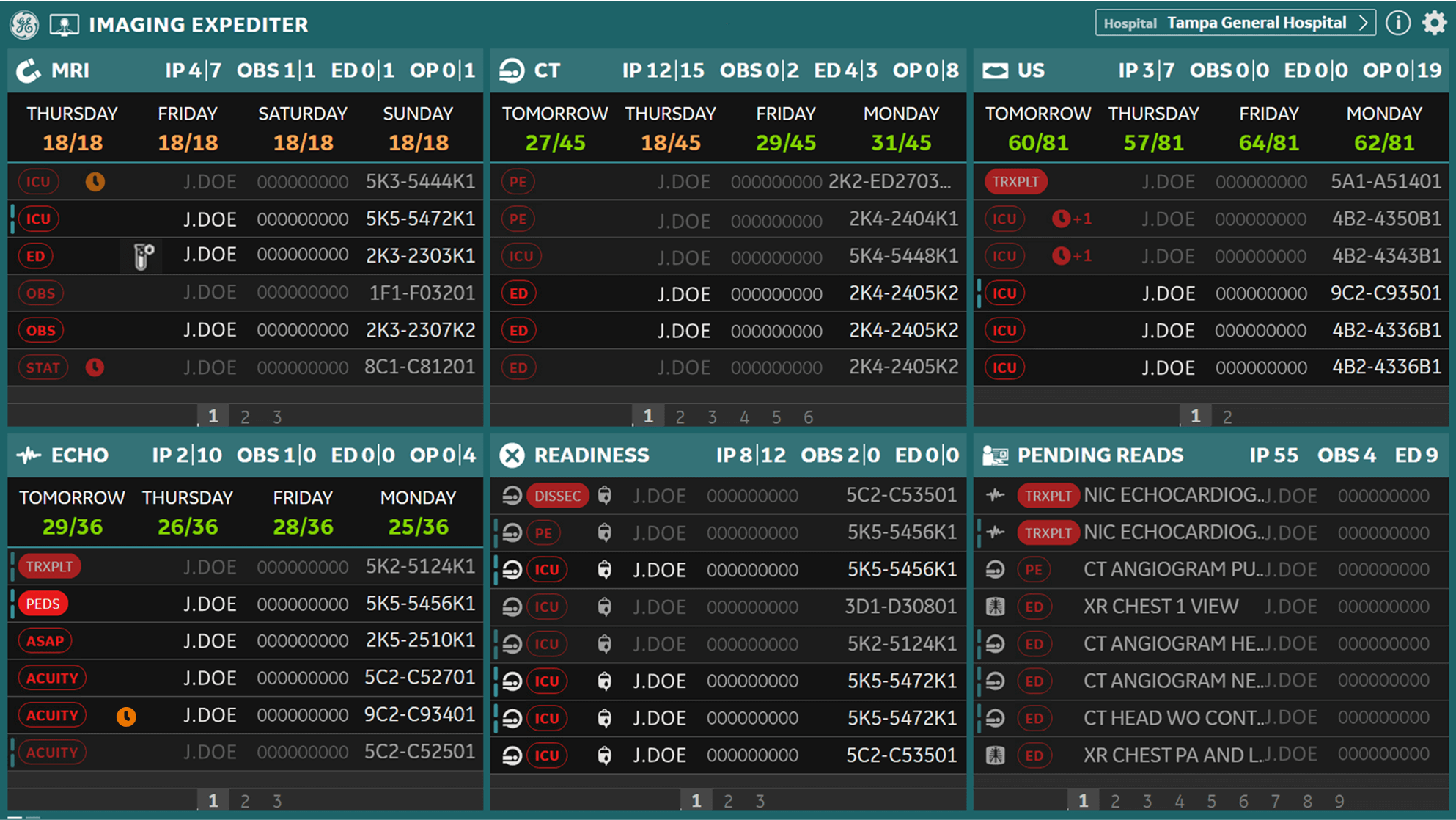Click the red TRXPLT badge in US panel
Viewport: 1456px width, 820px height.
[x=1015, y=182]
